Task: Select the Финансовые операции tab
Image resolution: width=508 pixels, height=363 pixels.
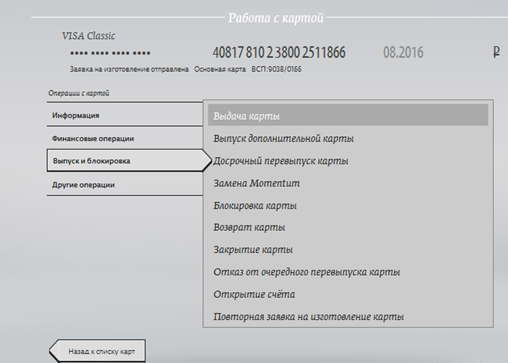Action: point(125,138)
